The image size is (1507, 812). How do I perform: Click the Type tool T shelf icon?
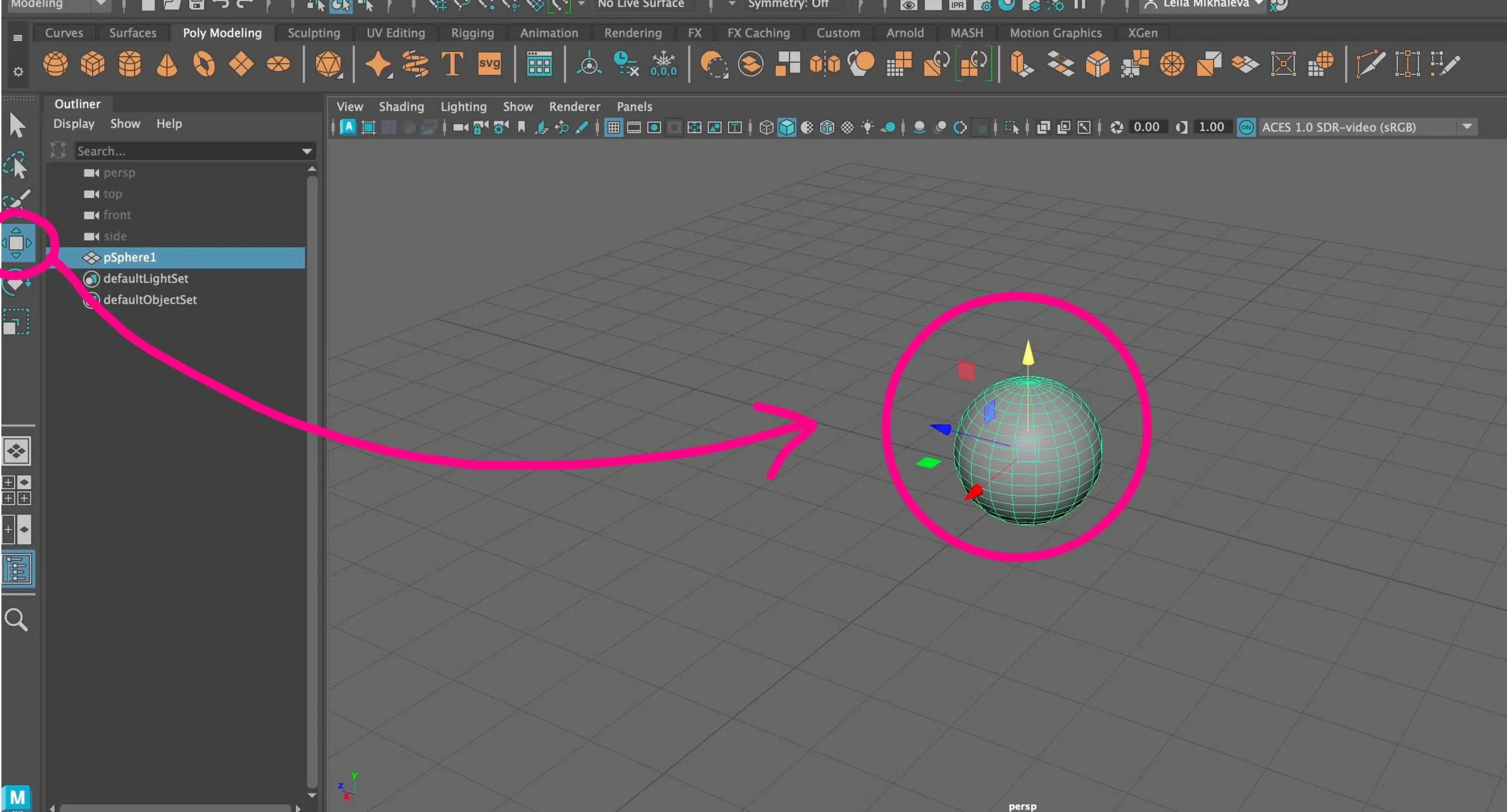tap(452, 64)
